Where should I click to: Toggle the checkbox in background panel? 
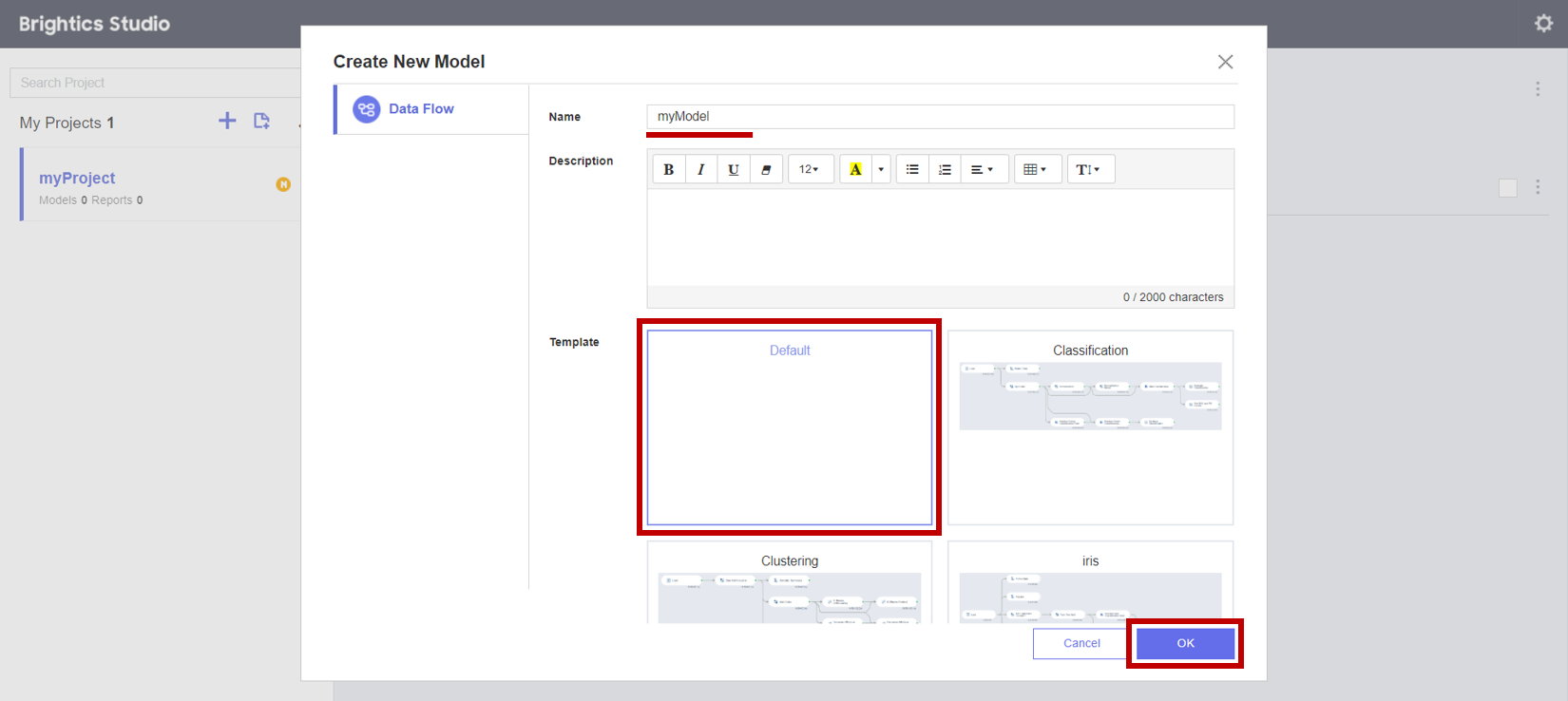(1508, 188)
